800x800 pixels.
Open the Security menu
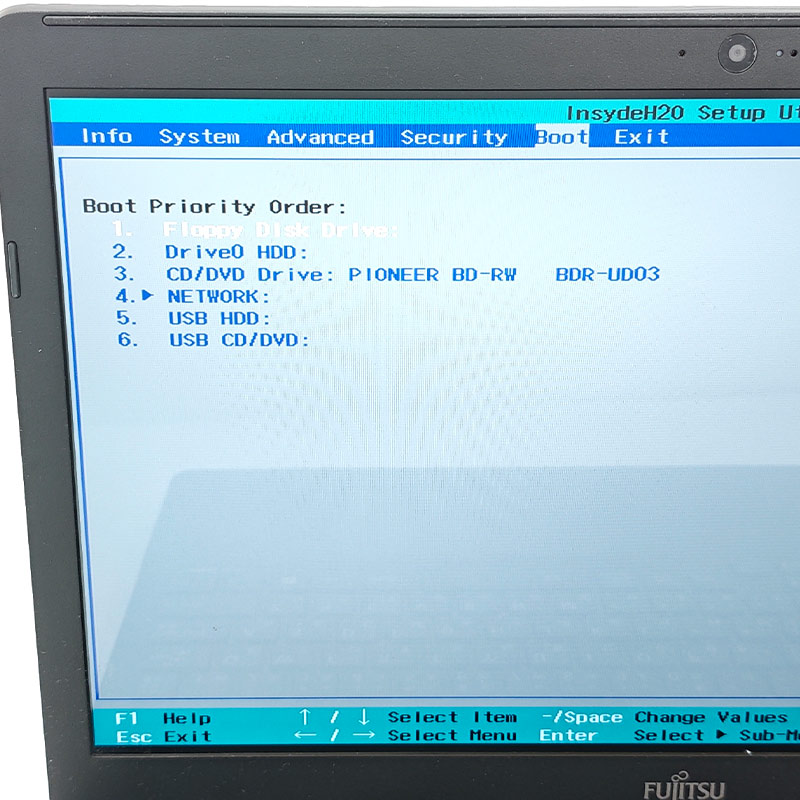[x=455, y=137]
